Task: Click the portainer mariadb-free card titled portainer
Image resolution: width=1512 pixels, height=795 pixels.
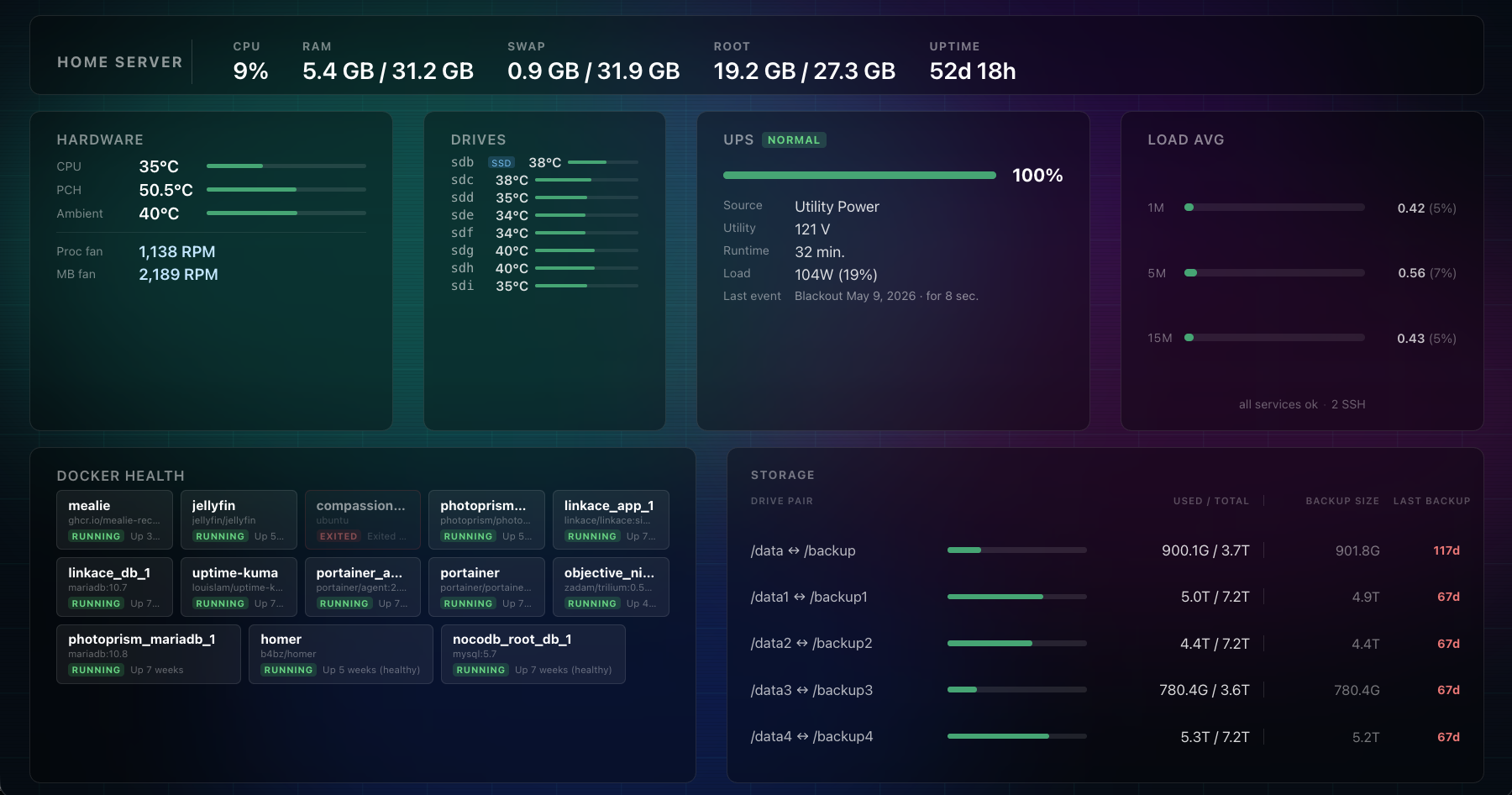Action: [x=486, y=587]
